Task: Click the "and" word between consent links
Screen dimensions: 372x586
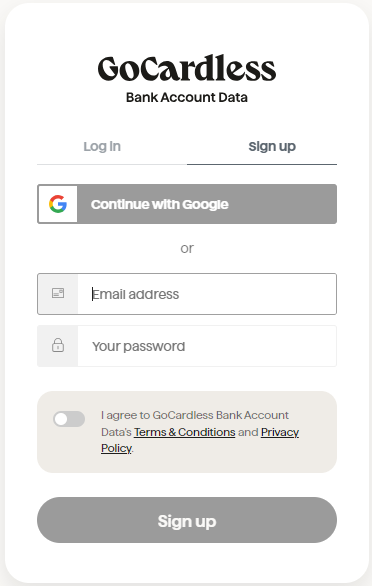Action: coord(248,432)
